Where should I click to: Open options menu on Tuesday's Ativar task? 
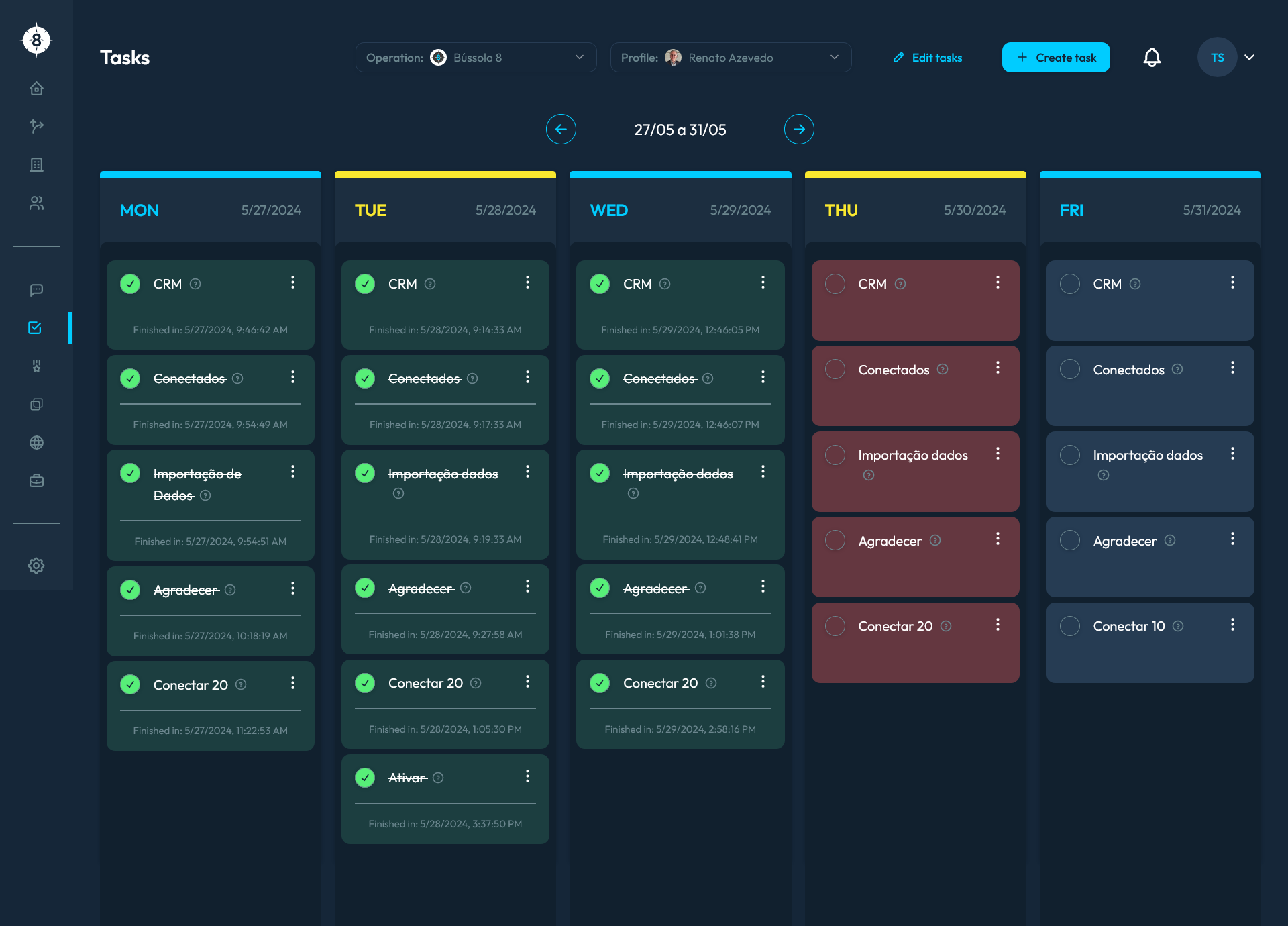point(527,776)
